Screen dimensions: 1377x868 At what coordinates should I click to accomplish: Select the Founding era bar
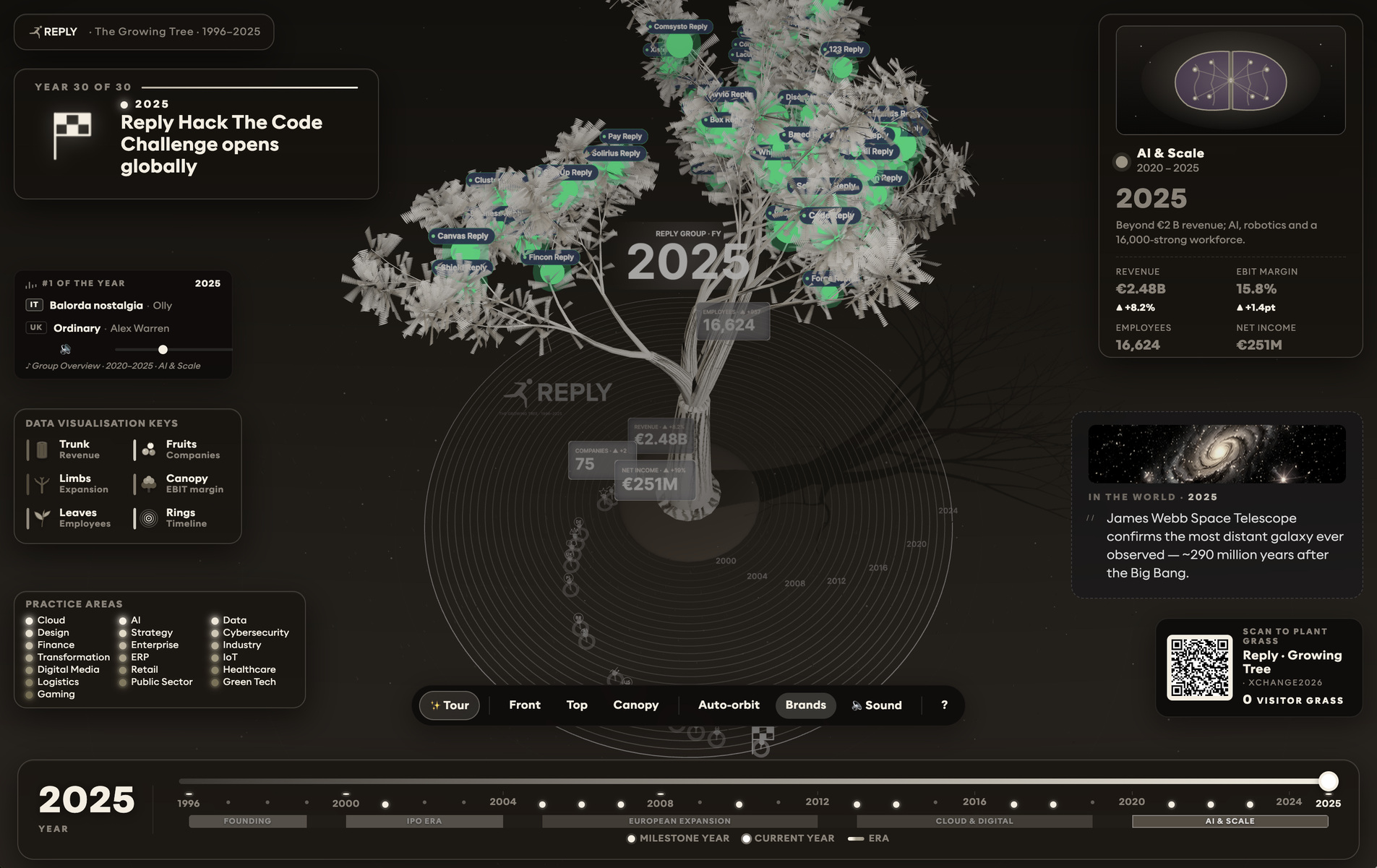(x=247, y=821)
